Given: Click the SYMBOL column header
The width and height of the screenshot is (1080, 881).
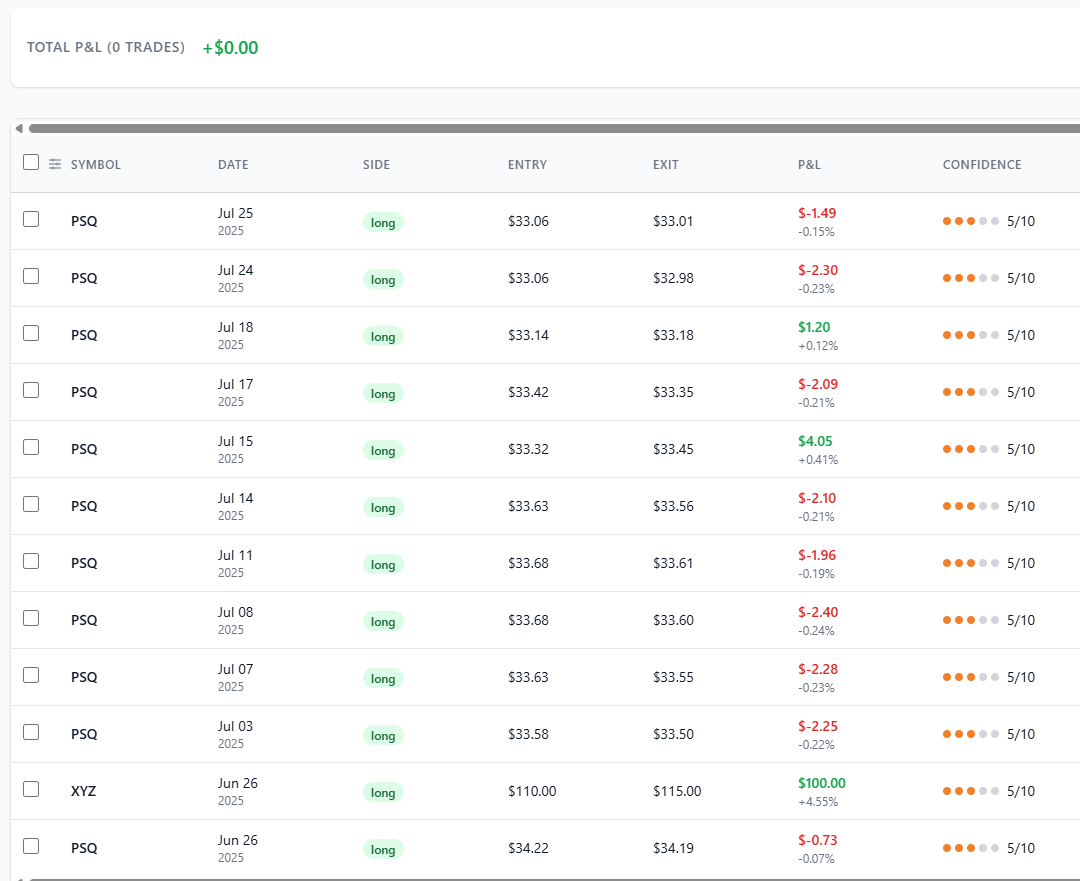Looking at the screenshot, I should click(x=95, y=165).
